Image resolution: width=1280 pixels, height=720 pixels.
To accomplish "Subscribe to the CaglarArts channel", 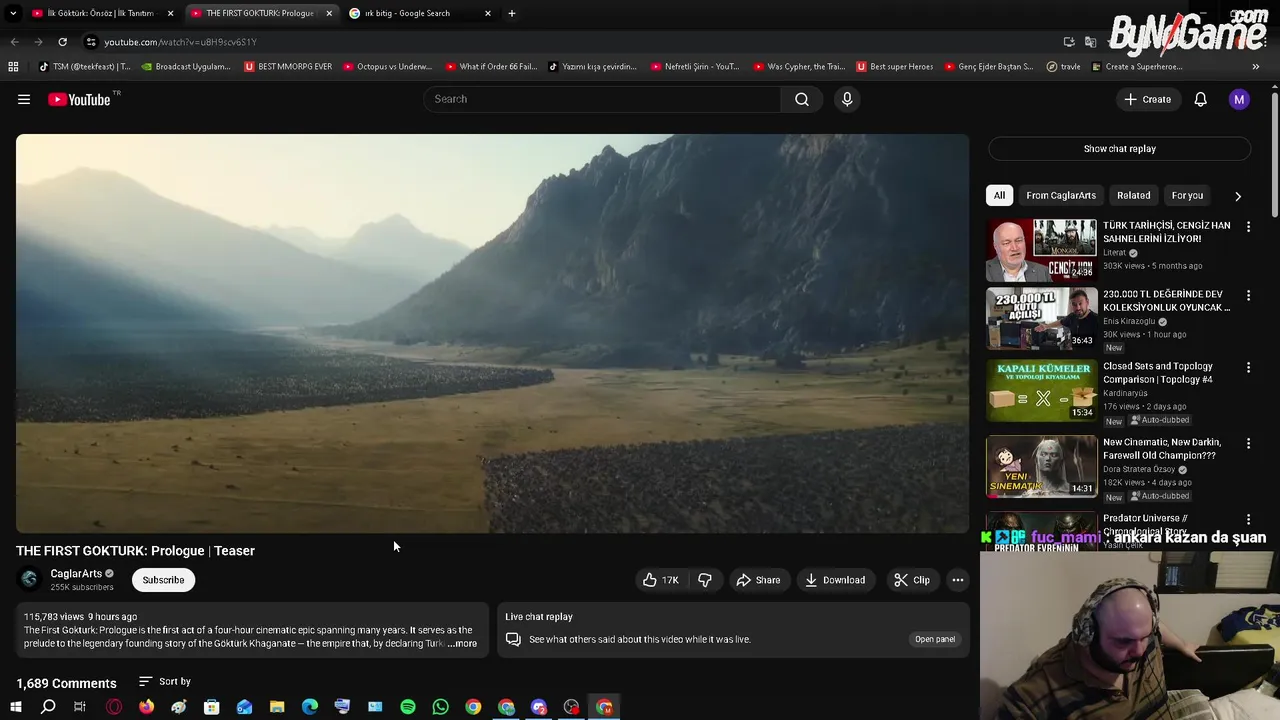I will coord(163,580).
